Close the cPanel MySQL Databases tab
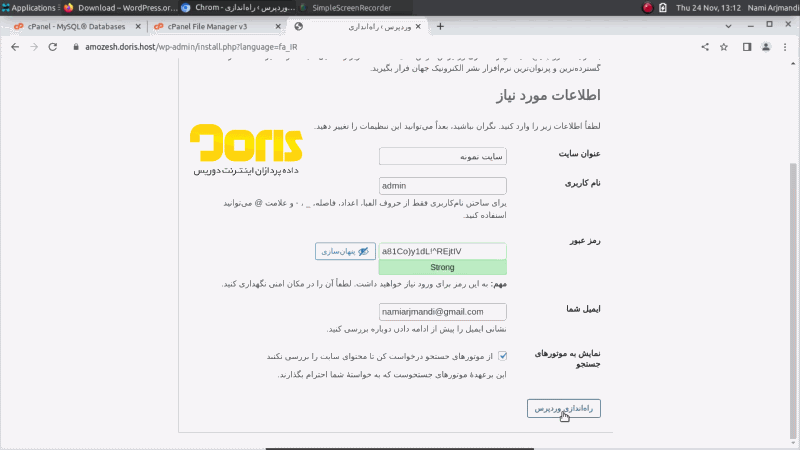 (138, 27)
